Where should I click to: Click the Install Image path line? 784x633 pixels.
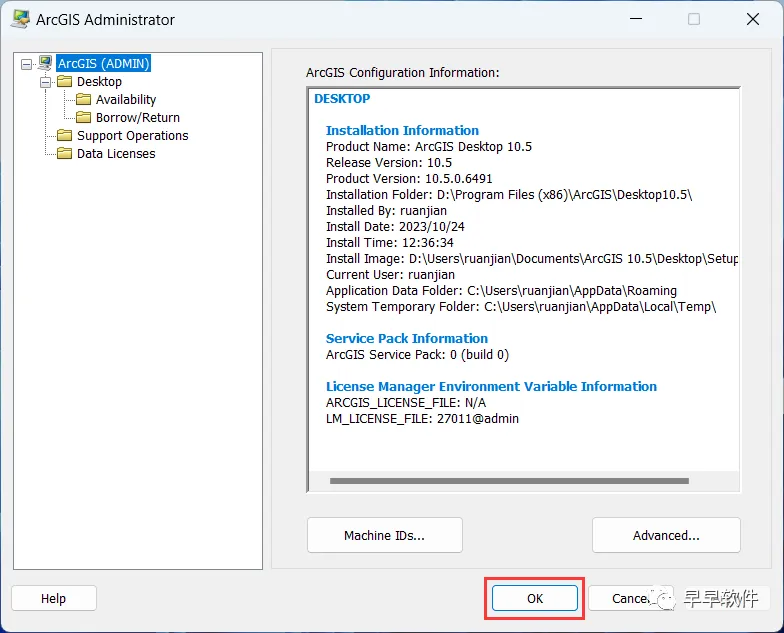pyautogui.click(x=532, y=258)
